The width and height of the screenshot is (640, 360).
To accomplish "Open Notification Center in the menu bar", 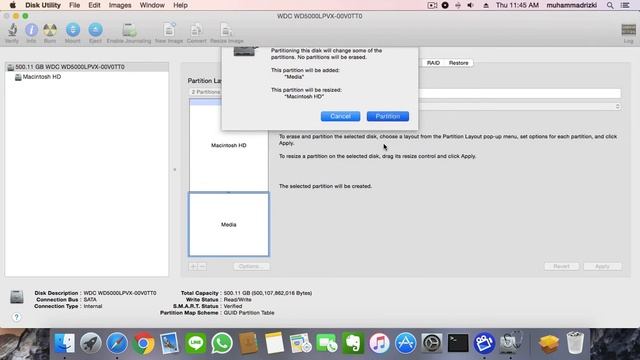I will pos(625,5).
